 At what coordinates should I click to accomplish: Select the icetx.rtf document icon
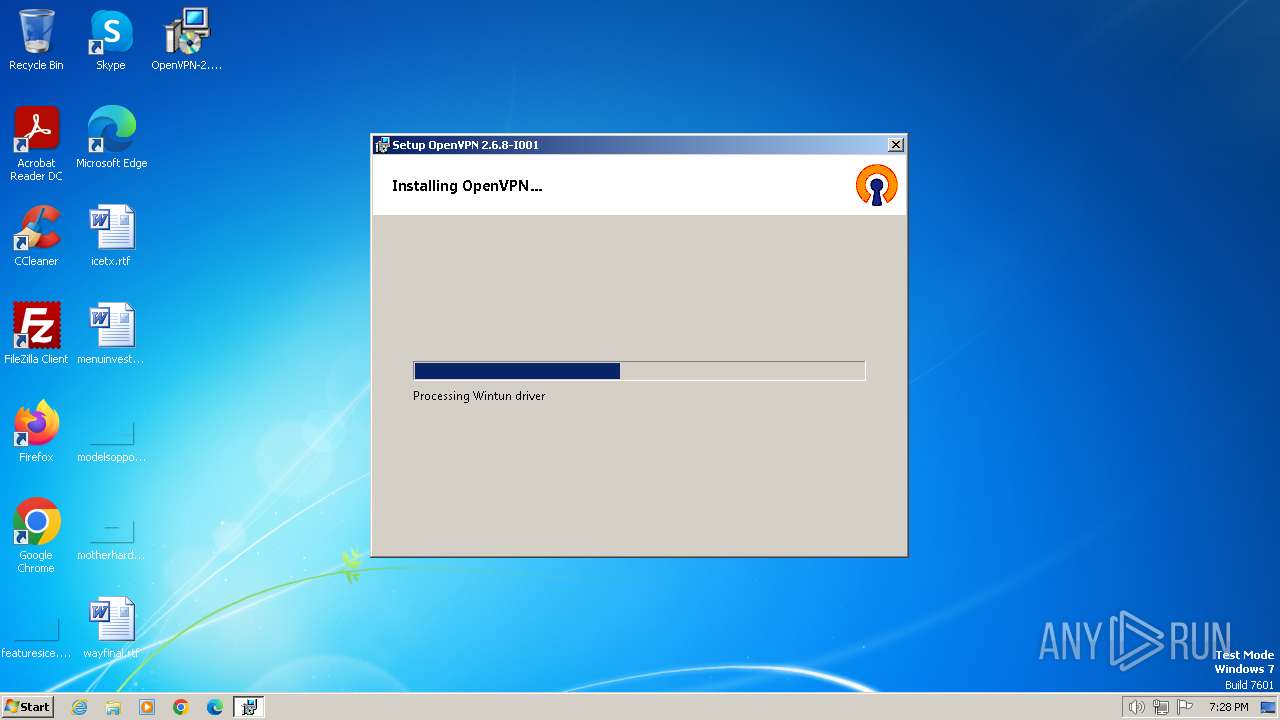click(x=111, y=236)
